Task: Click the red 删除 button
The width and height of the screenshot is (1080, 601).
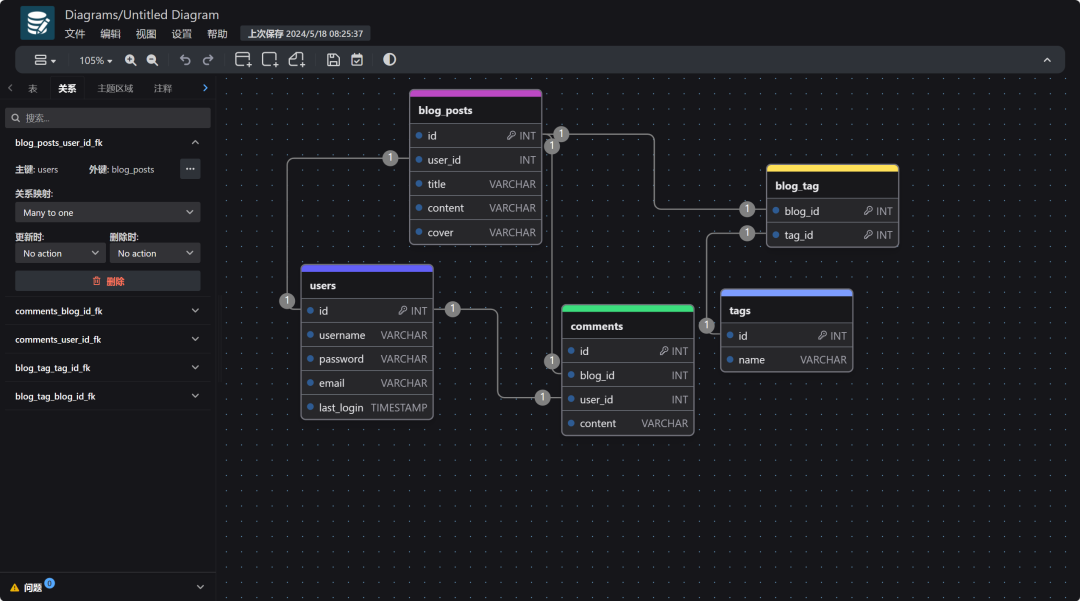Action: click(108, 281)
